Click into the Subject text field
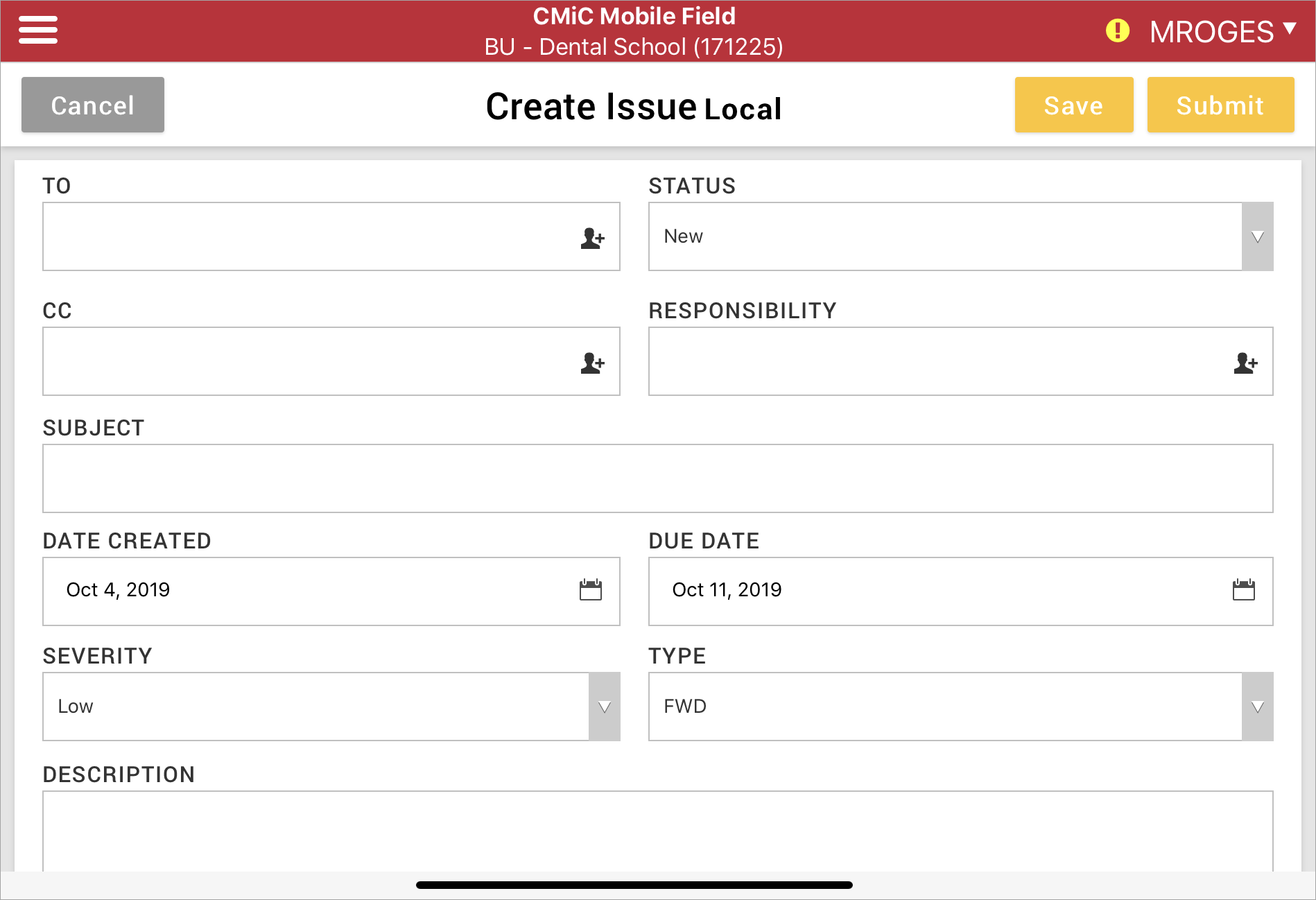Image resolution: width=1316 pixels, height=900 pixels. [657, 478]
